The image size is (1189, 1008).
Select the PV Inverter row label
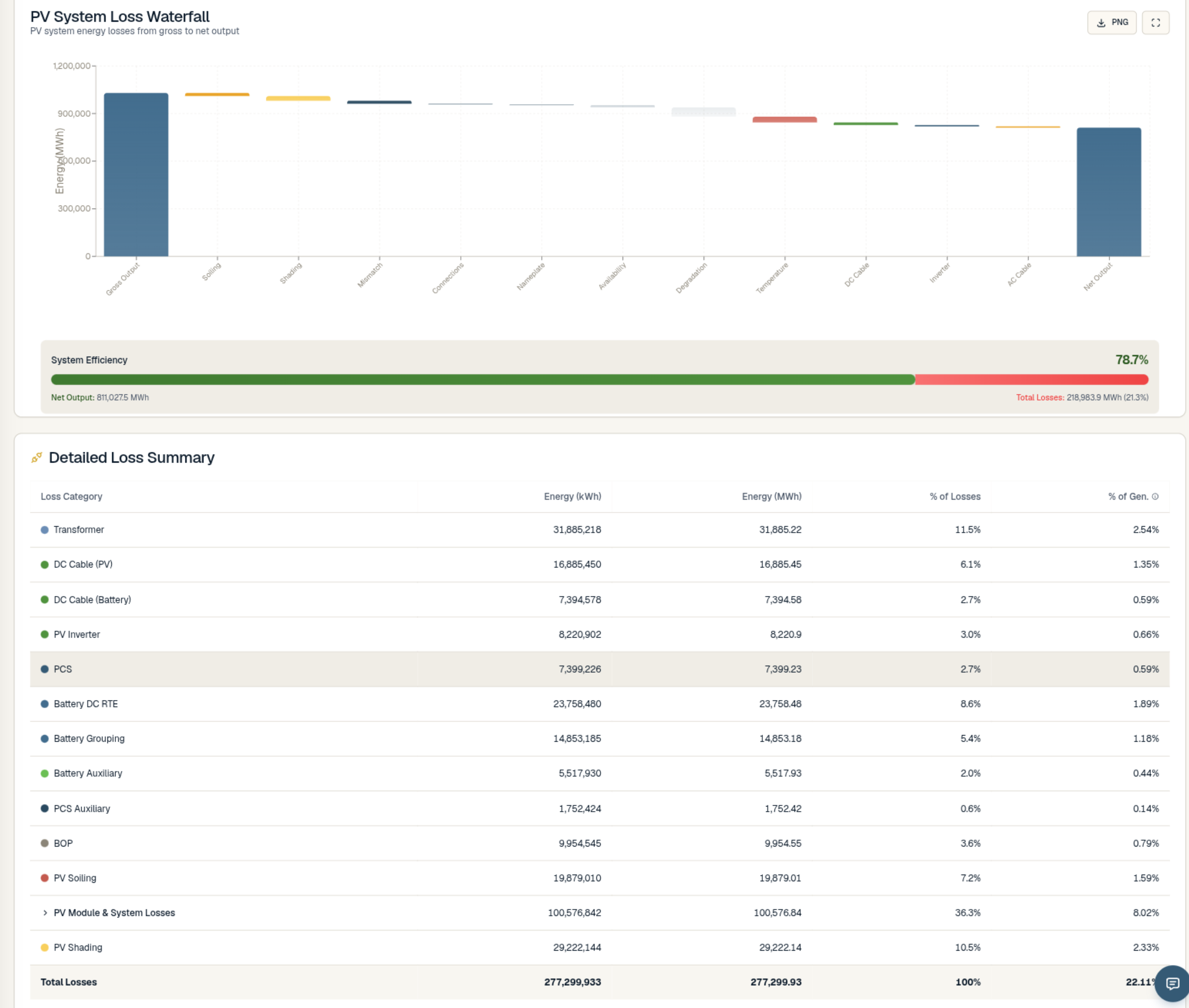click(77, 634)
